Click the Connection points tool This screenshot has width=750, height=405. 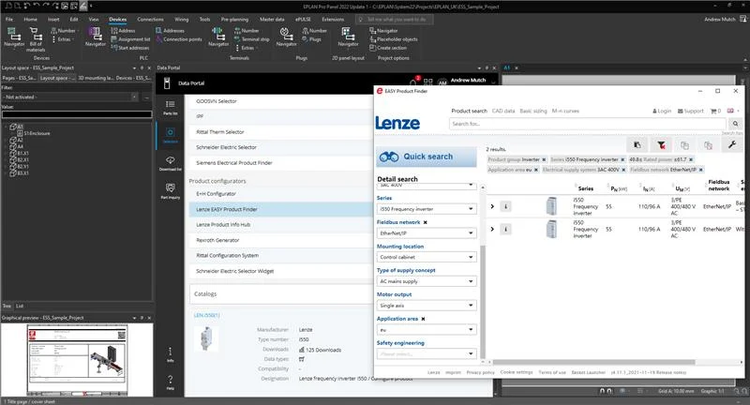[179, 39]
